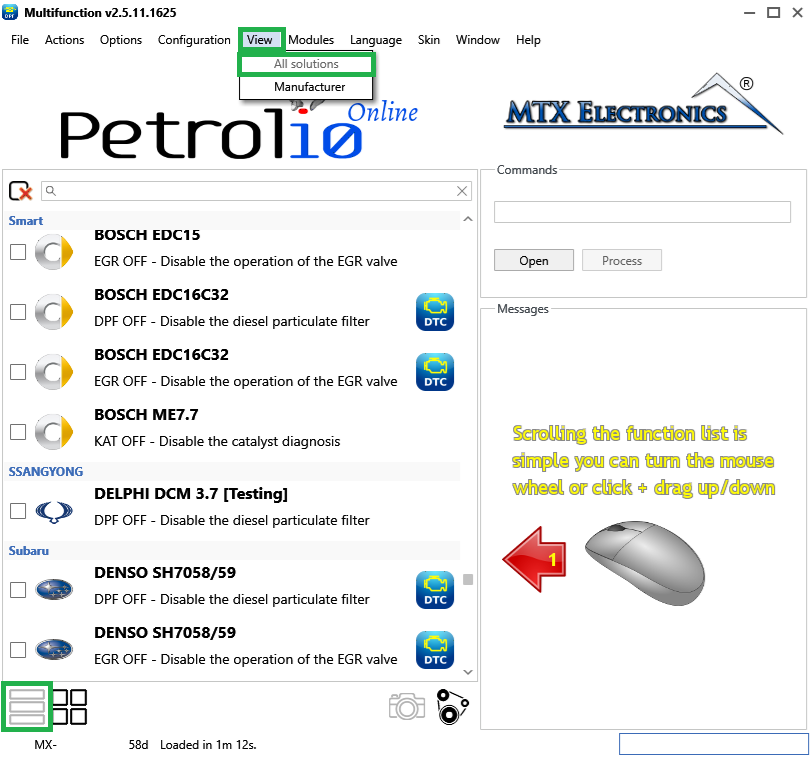Enable the DELPHI DCM 3.7 DPF OFF checkbox
811x758 pixels.
[x=18, y=511]
